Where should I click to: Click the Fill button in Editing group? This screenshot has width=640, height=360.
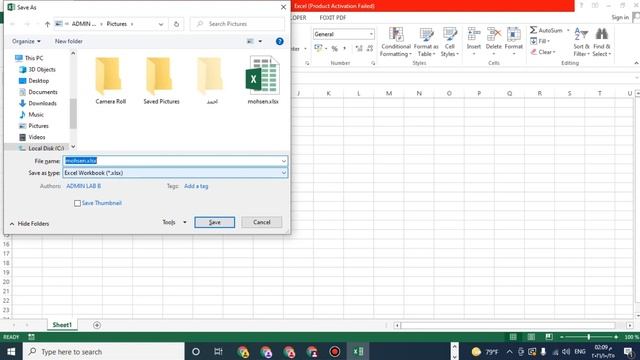540,41
